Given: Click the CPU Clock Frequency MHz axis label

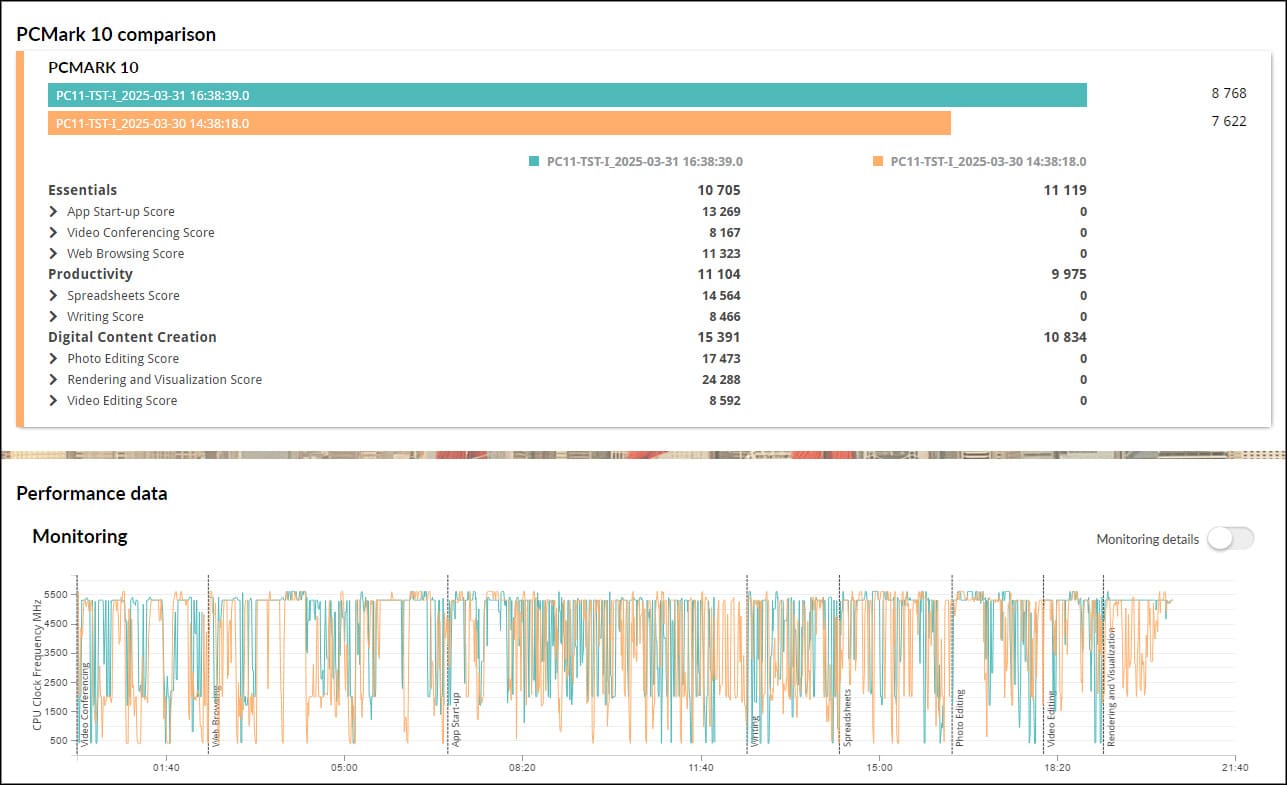Looking at the screenshot, I should pos(38,664).
